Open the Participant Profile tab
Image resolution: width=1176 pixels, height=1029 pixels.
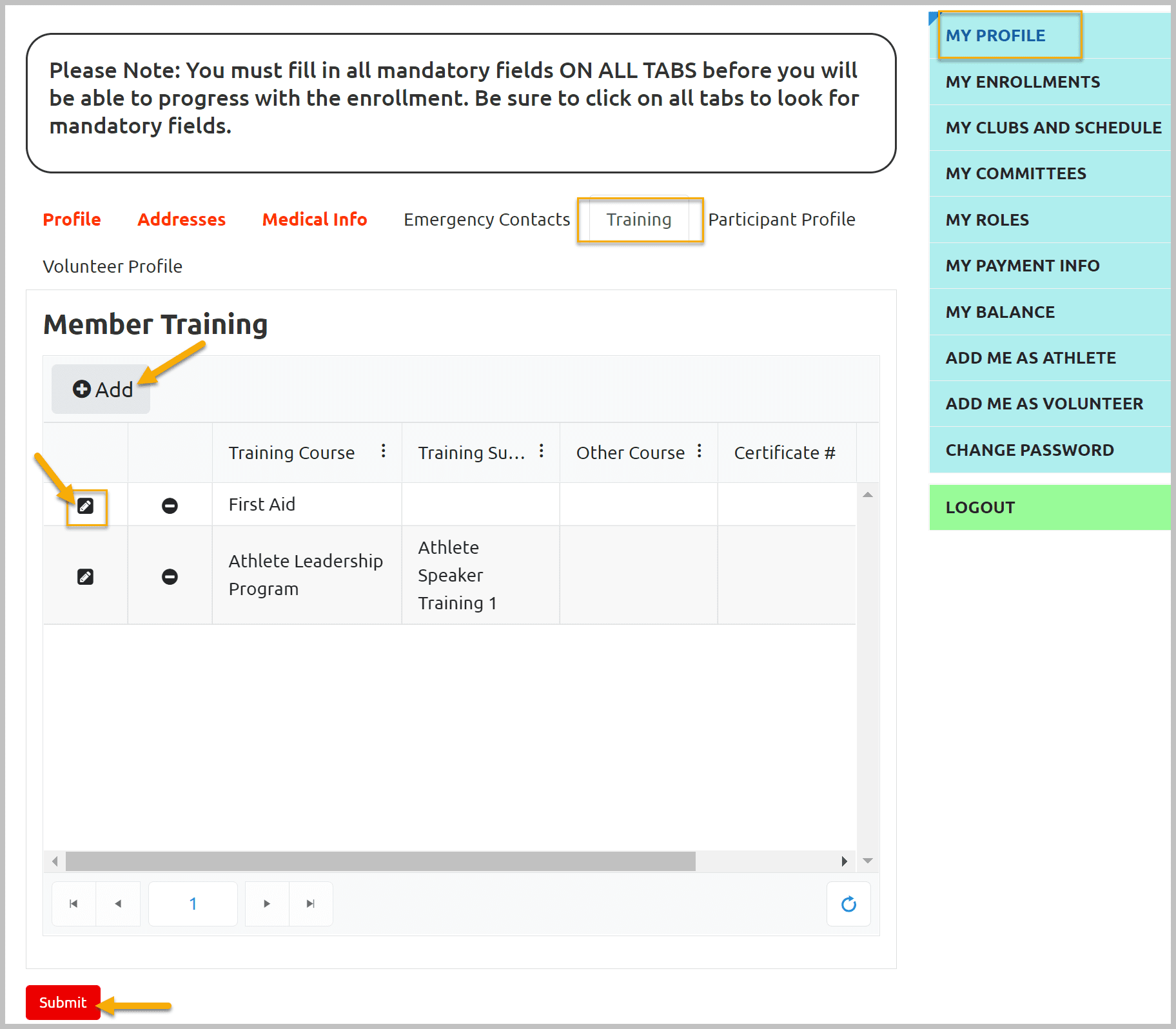coord(781,219)
